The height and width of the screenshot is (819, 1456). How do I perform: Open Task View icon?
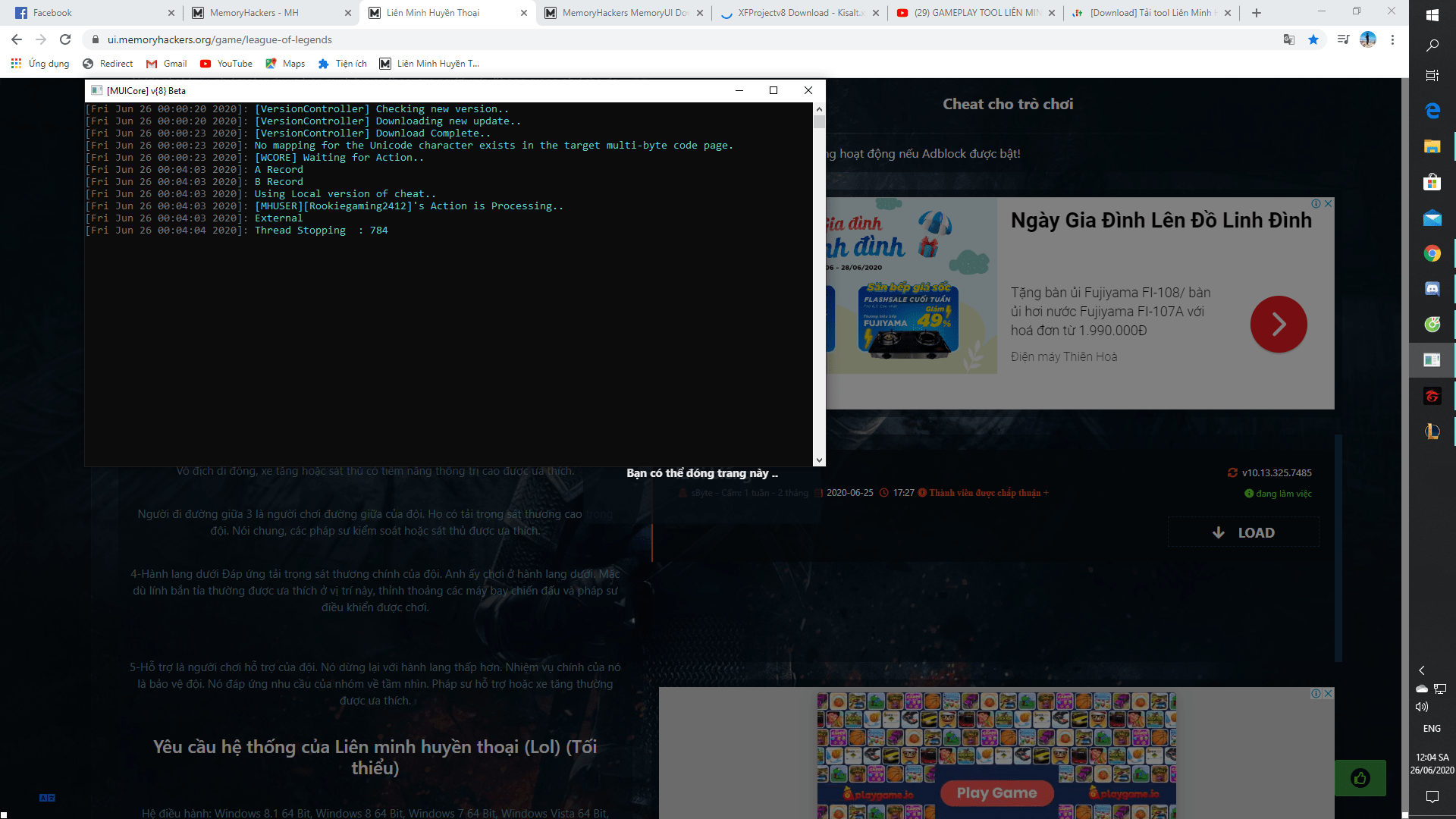[1432, 76]
